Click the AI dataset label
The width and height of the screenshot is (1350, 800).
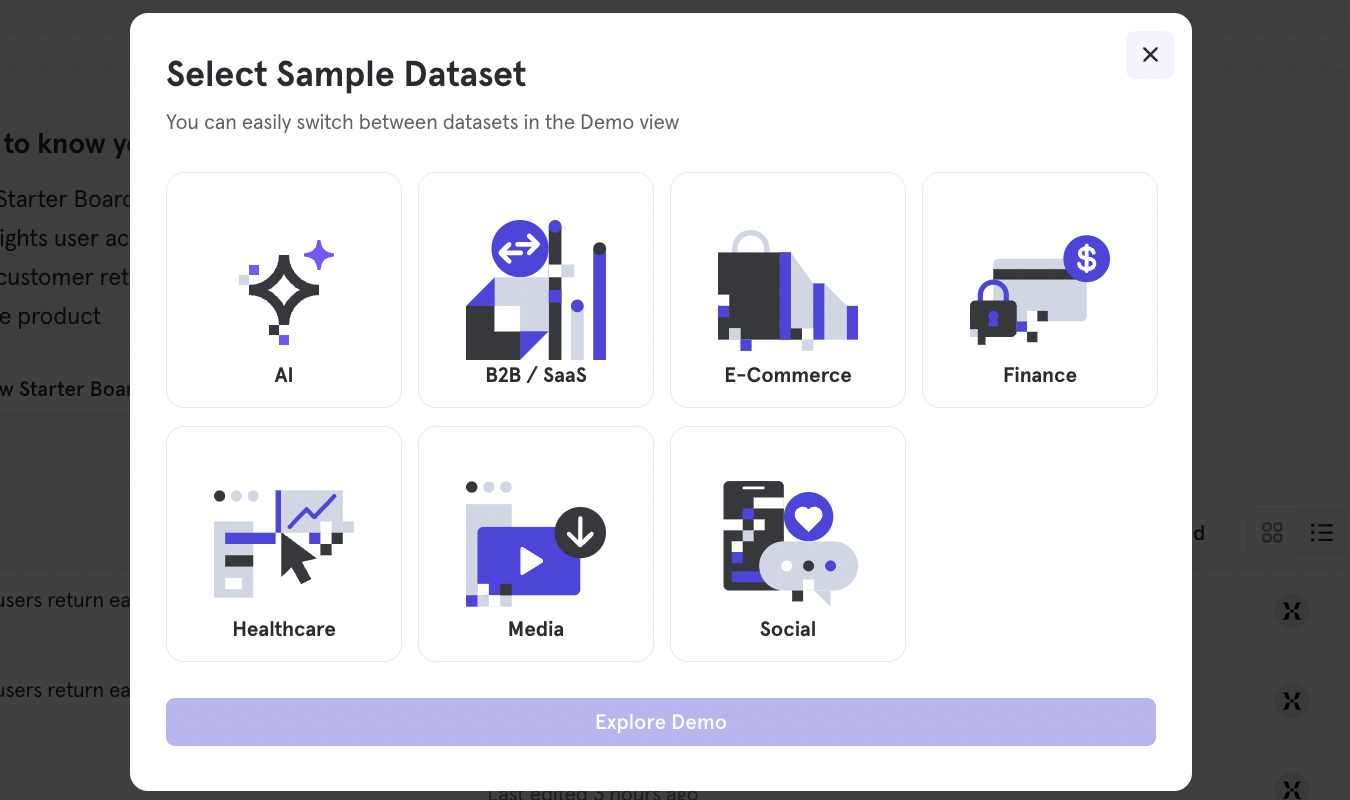click(x=284, y=375)
